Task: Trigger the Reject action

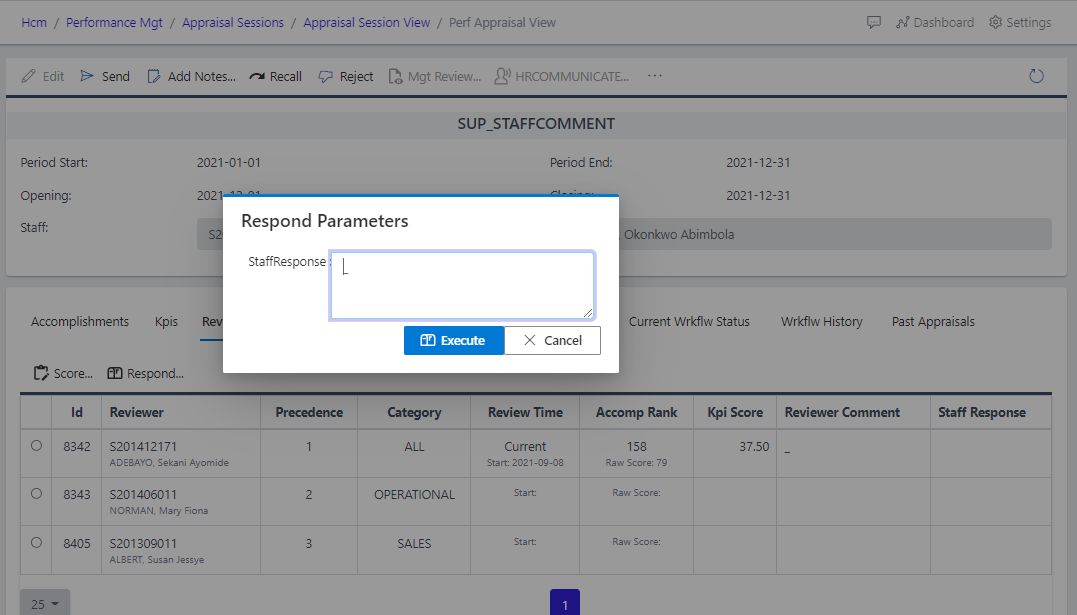Action: 345,75
